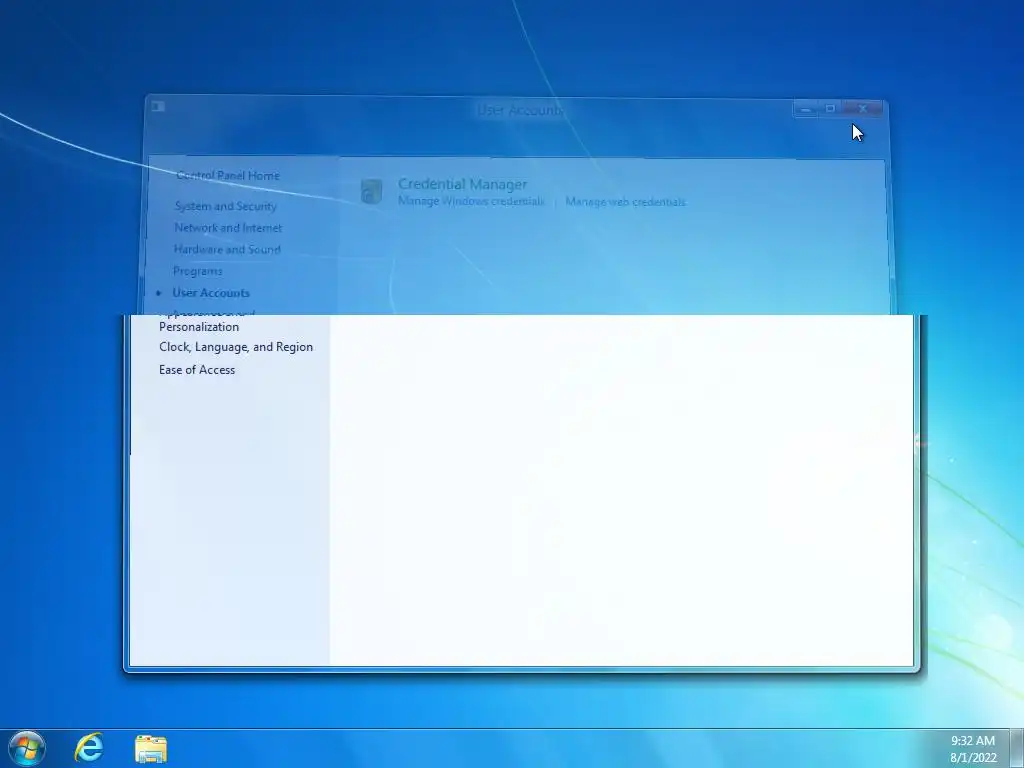
Task: Click the Credential Manager safe icon
Action: coord(371,191)
